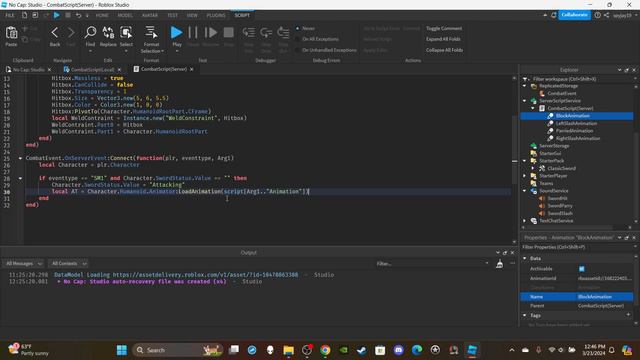This screenshot has height=360, width=640.
Task: Open the All Messages dropdown in Output
Action: (23, 264)
